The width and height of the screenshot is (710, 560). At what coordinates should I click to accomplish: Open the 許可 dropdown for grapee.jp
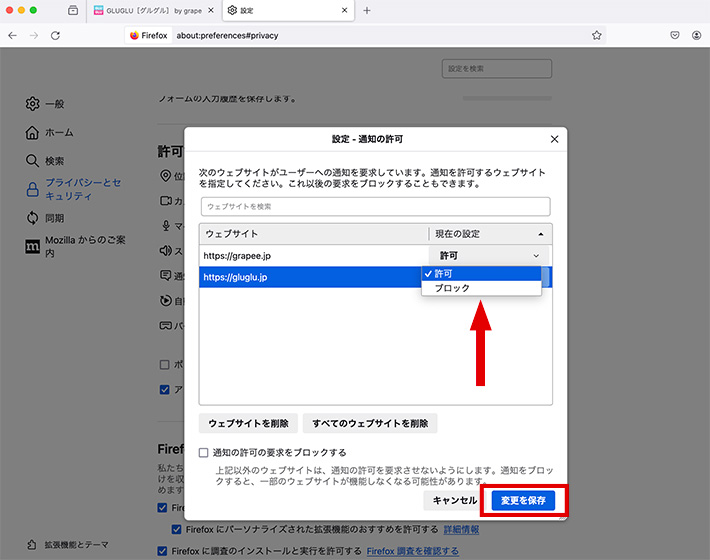(489, 256)
